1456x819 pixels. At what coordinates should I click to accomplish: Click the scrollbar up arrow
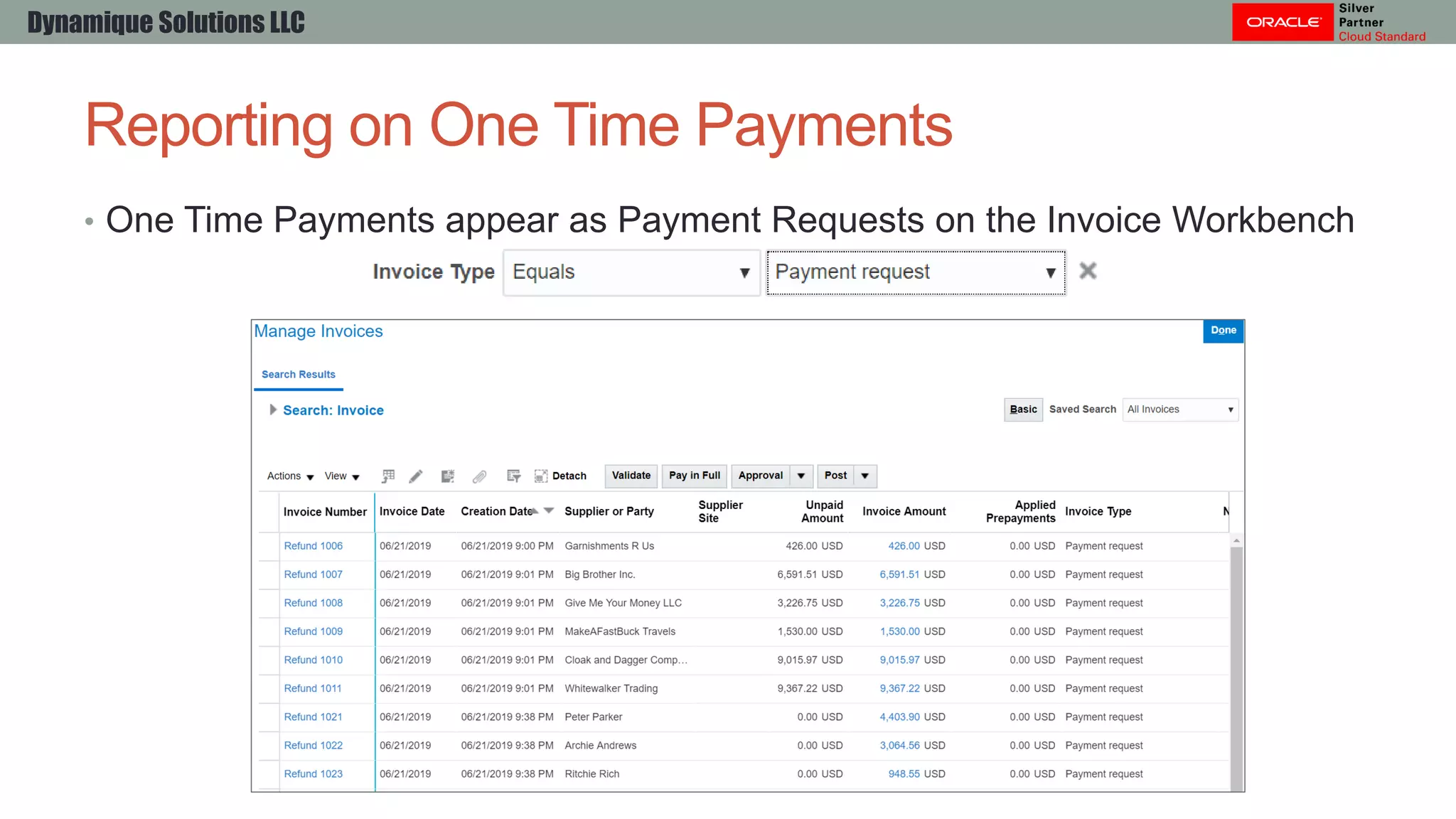[1236, 541]
